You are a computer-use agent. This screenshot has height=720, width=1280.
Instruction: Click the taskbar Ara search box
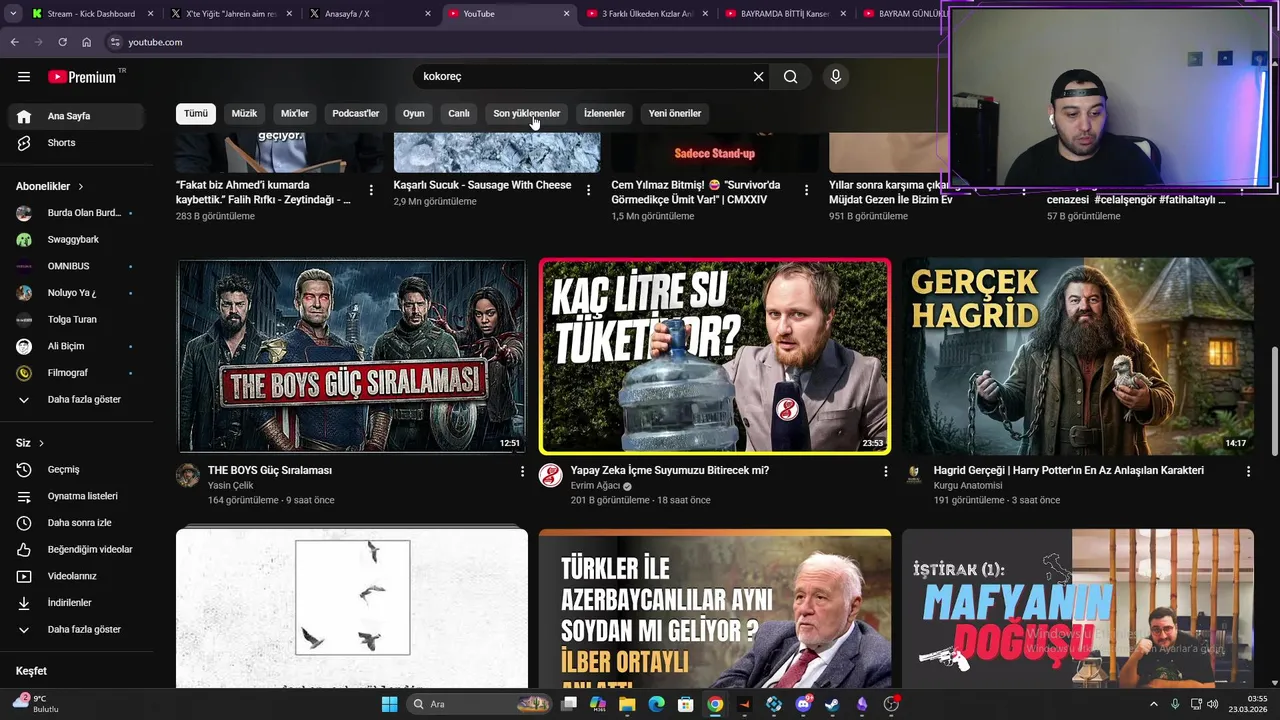(x=480, y=704)
